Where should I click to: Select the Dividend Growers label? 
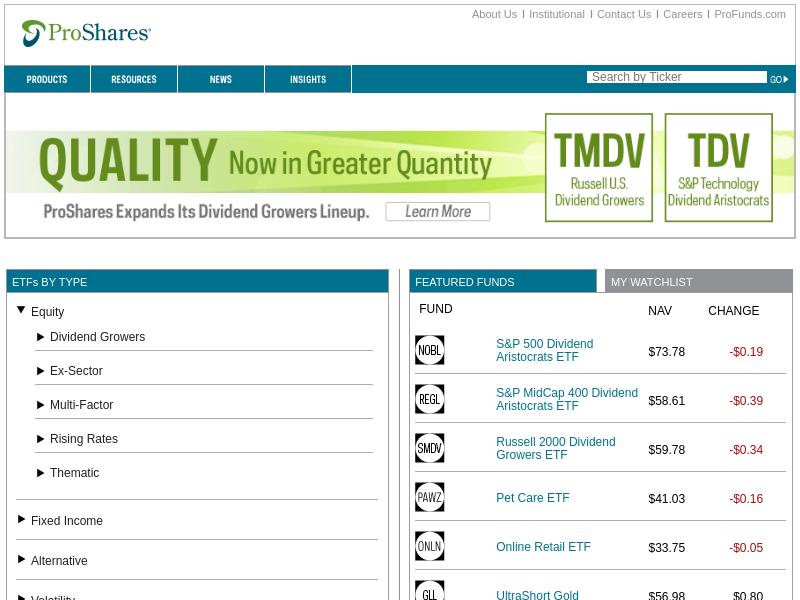(x=97, y=337)
